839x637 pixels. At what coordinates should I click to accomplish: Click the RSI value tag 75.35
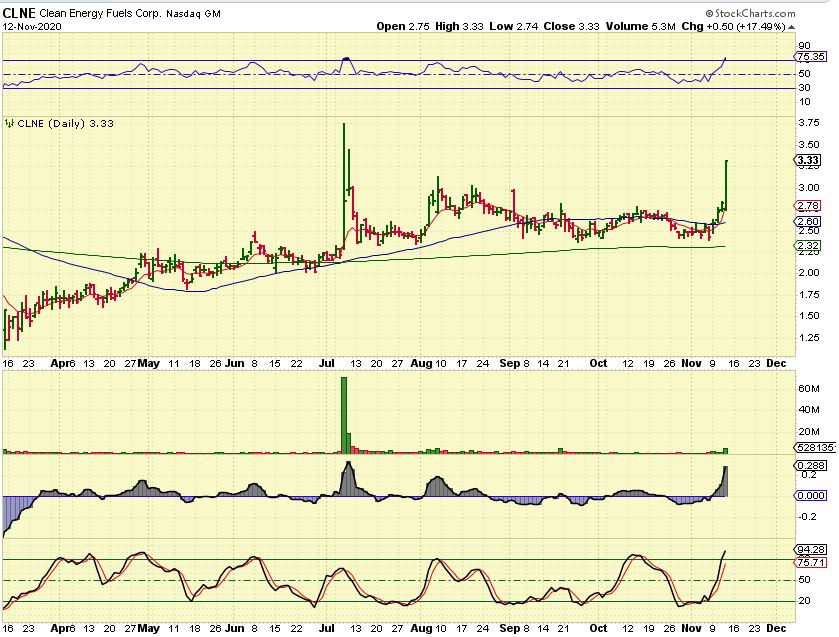810,57
